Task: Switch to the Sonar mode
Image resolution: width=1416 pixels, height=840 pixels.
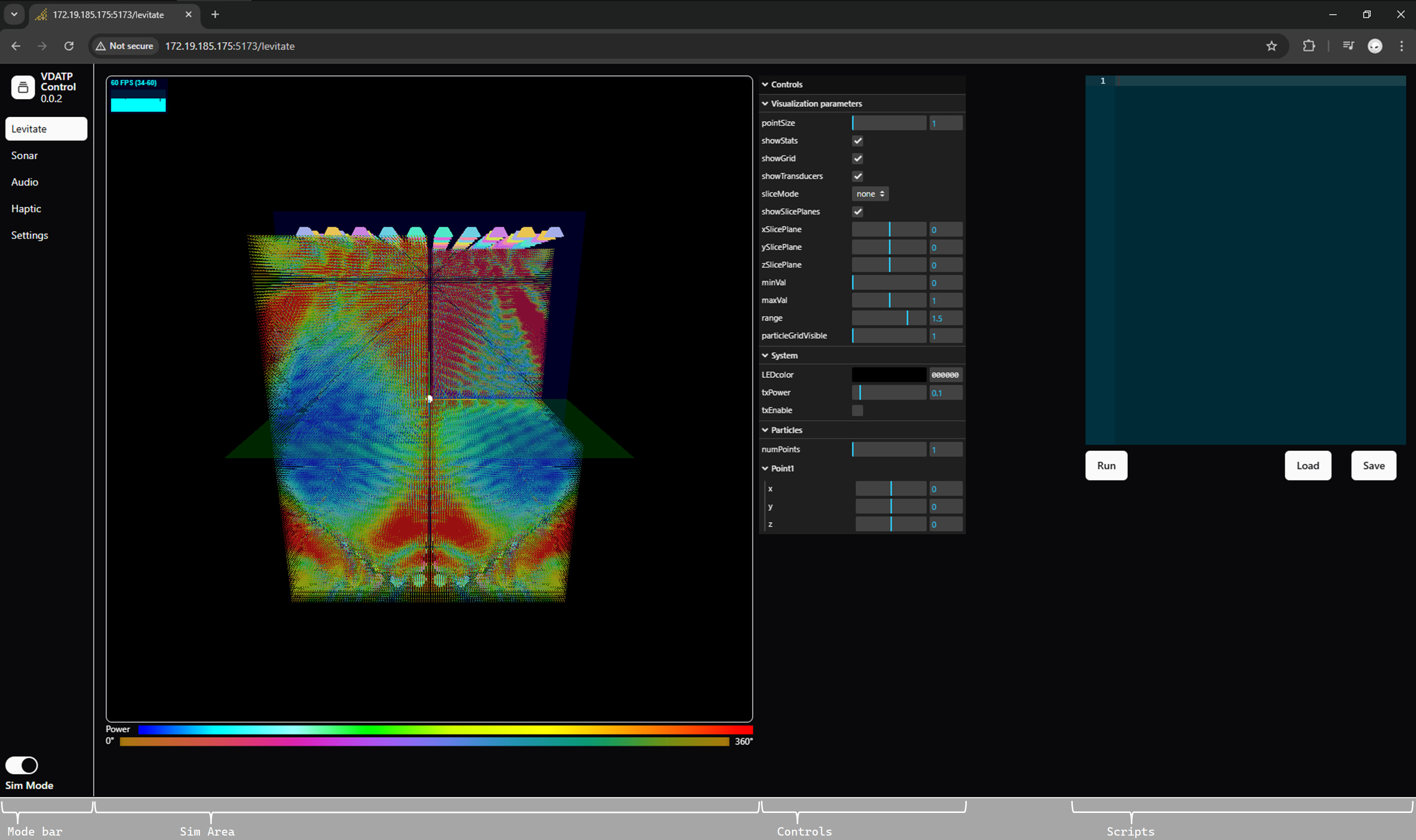Action: 24,156
